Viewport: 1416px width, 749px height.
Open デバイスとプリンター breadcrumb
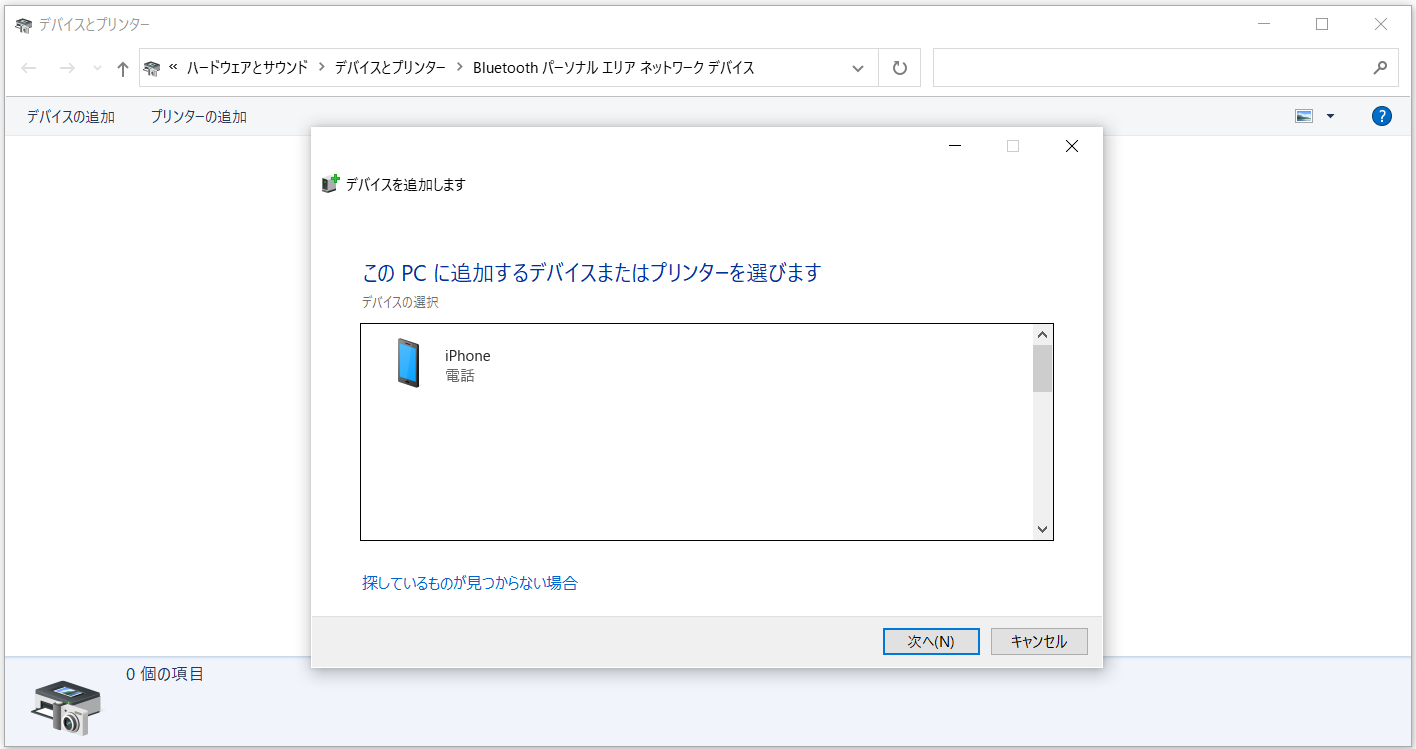coord(390,68)
